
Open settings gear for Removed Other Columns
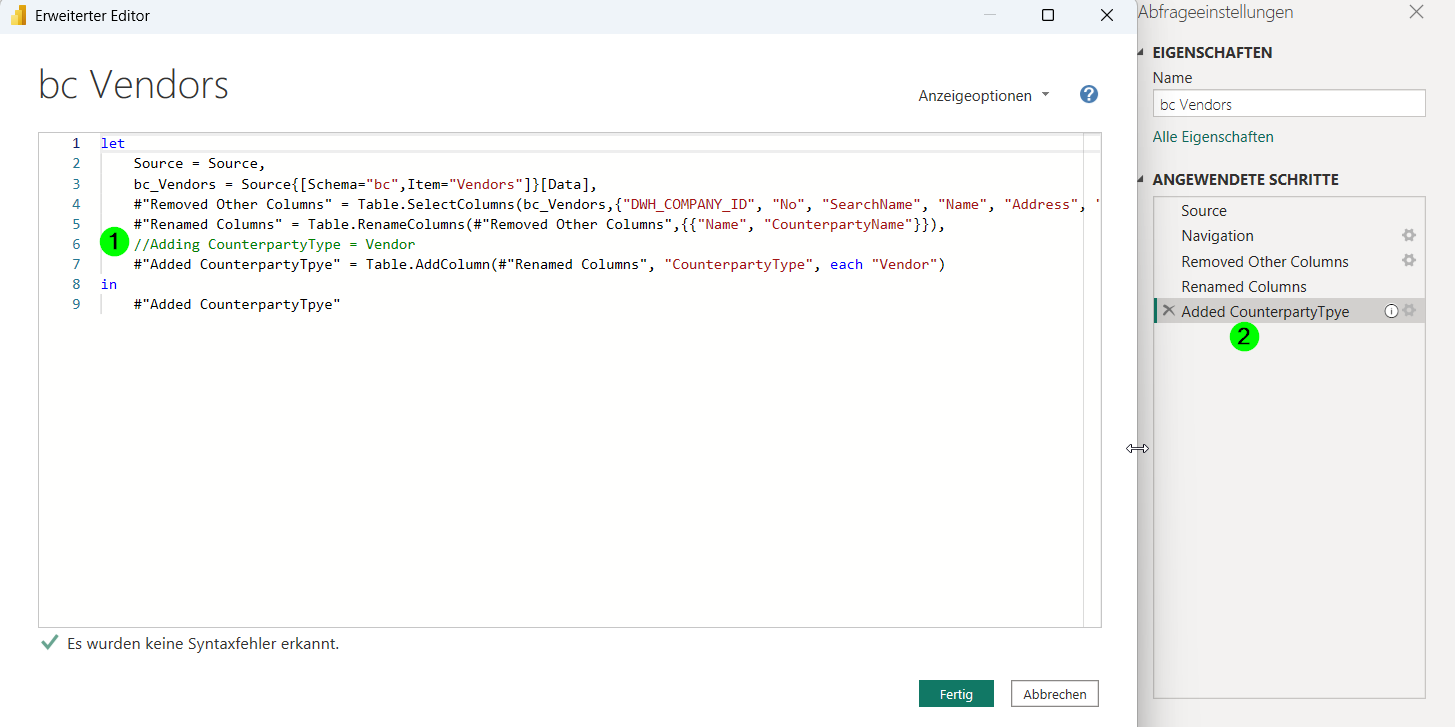(1409, 260)
